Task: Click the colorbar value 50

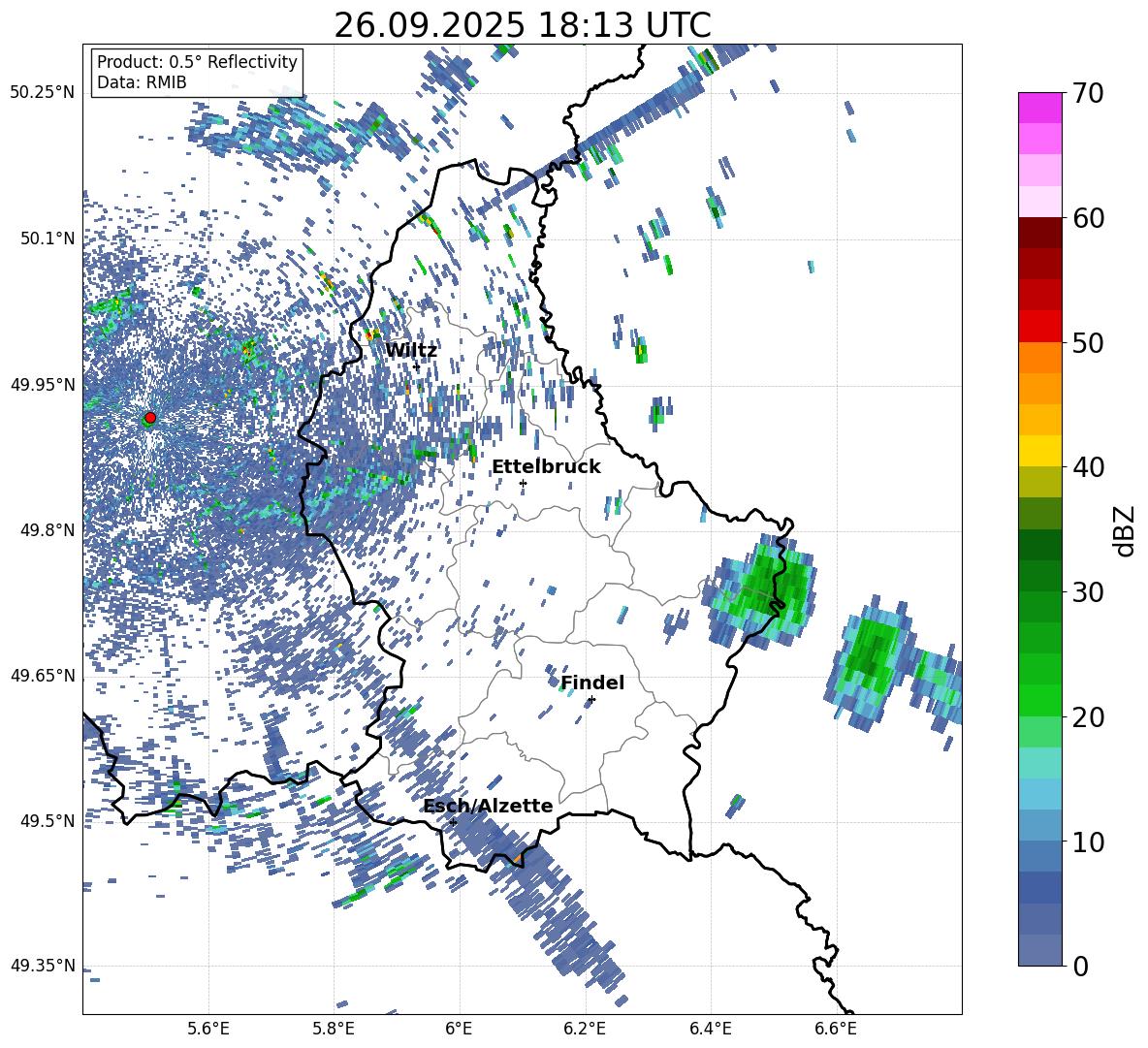Action: click(1088, 342)
